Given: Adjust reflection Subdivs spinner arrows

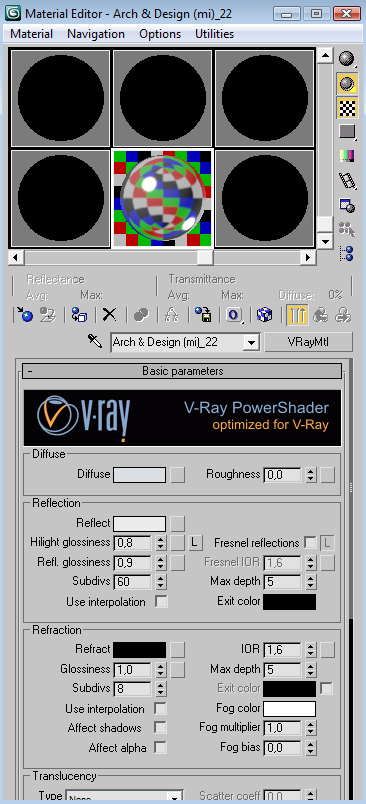Looking at the screenshot, I should [x=161, y=581].
